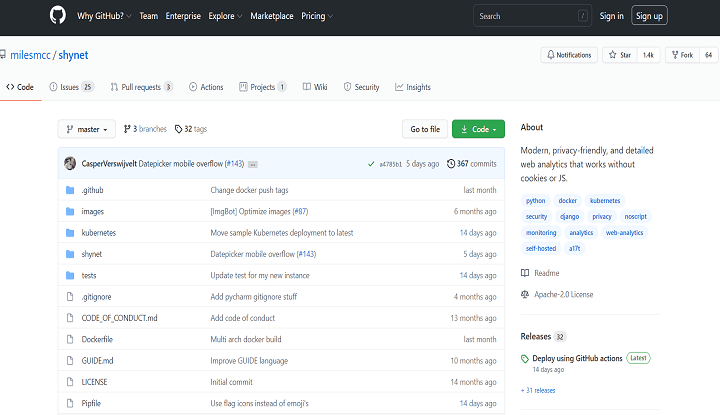Click the Go to file button
Screen dimensions: 720x415
tap(425, 129)
